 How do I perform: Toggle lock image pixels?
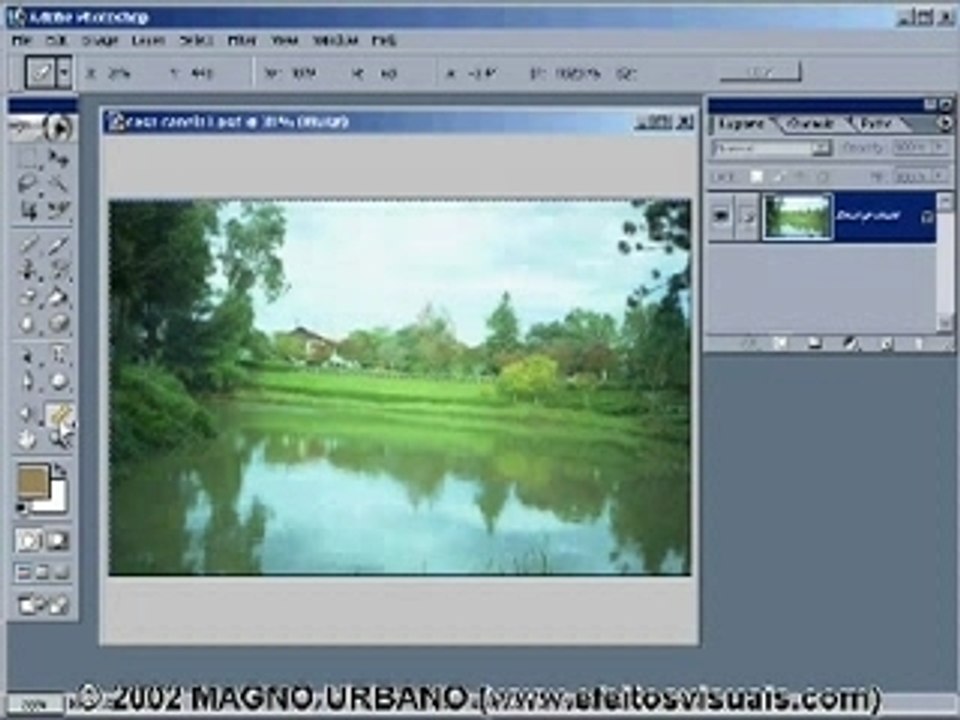[778, 177]
